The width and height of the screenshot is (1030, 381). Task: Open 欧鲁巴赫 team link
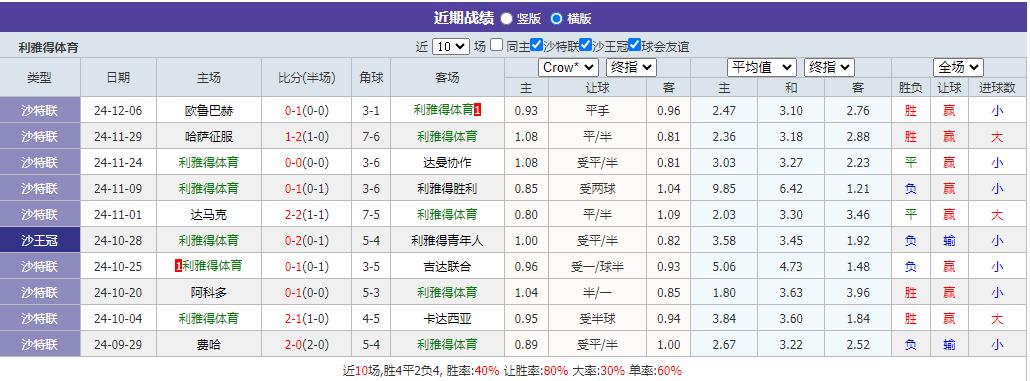[x=209, y=111]
